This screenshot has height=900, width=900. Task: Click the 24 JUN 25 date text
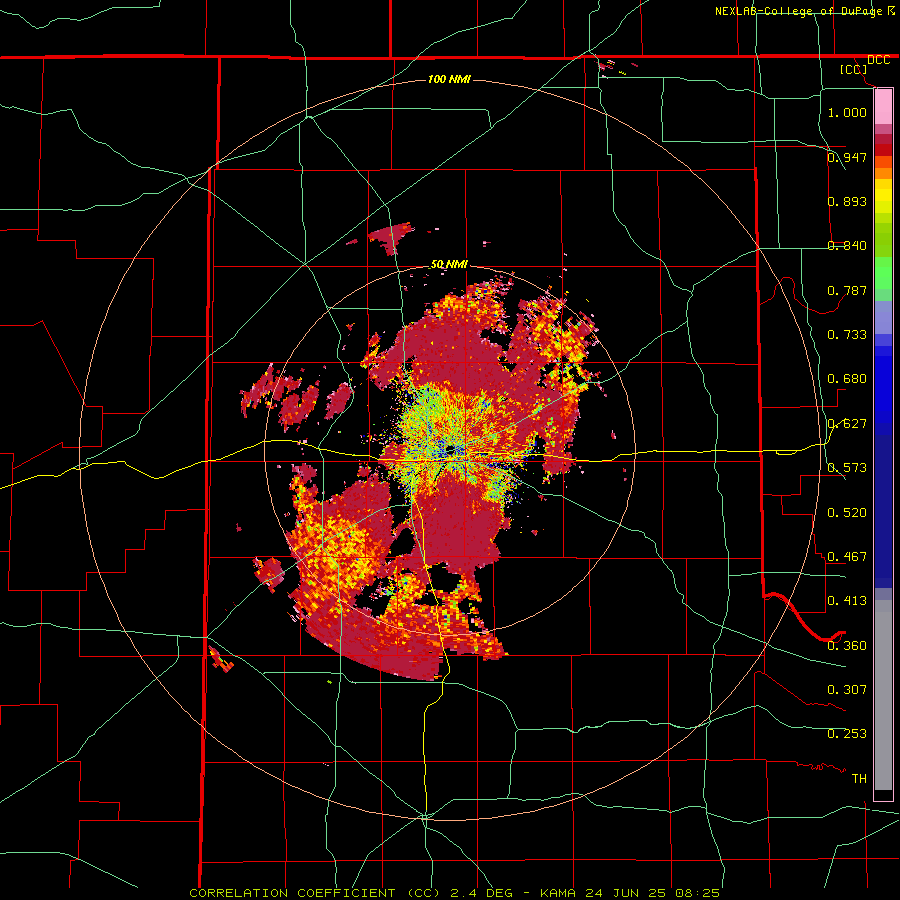(x=626, y=893)
